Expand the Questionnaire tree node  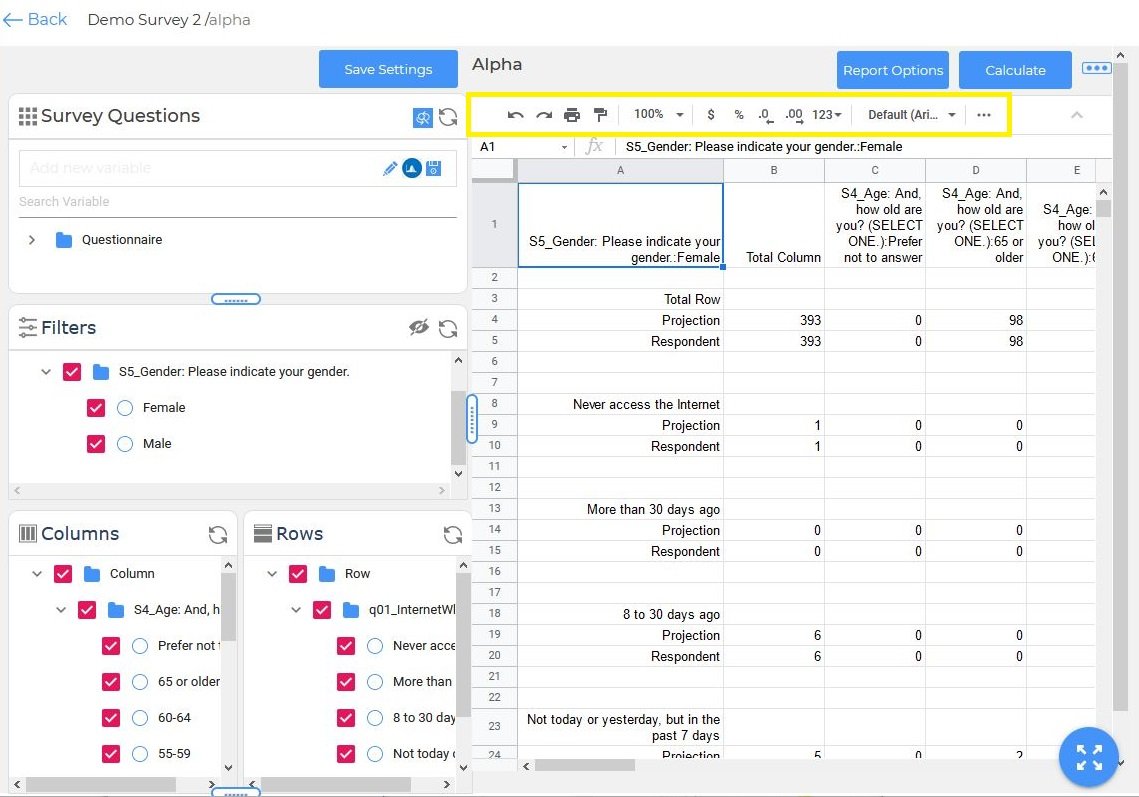click(x=31, y=240)
